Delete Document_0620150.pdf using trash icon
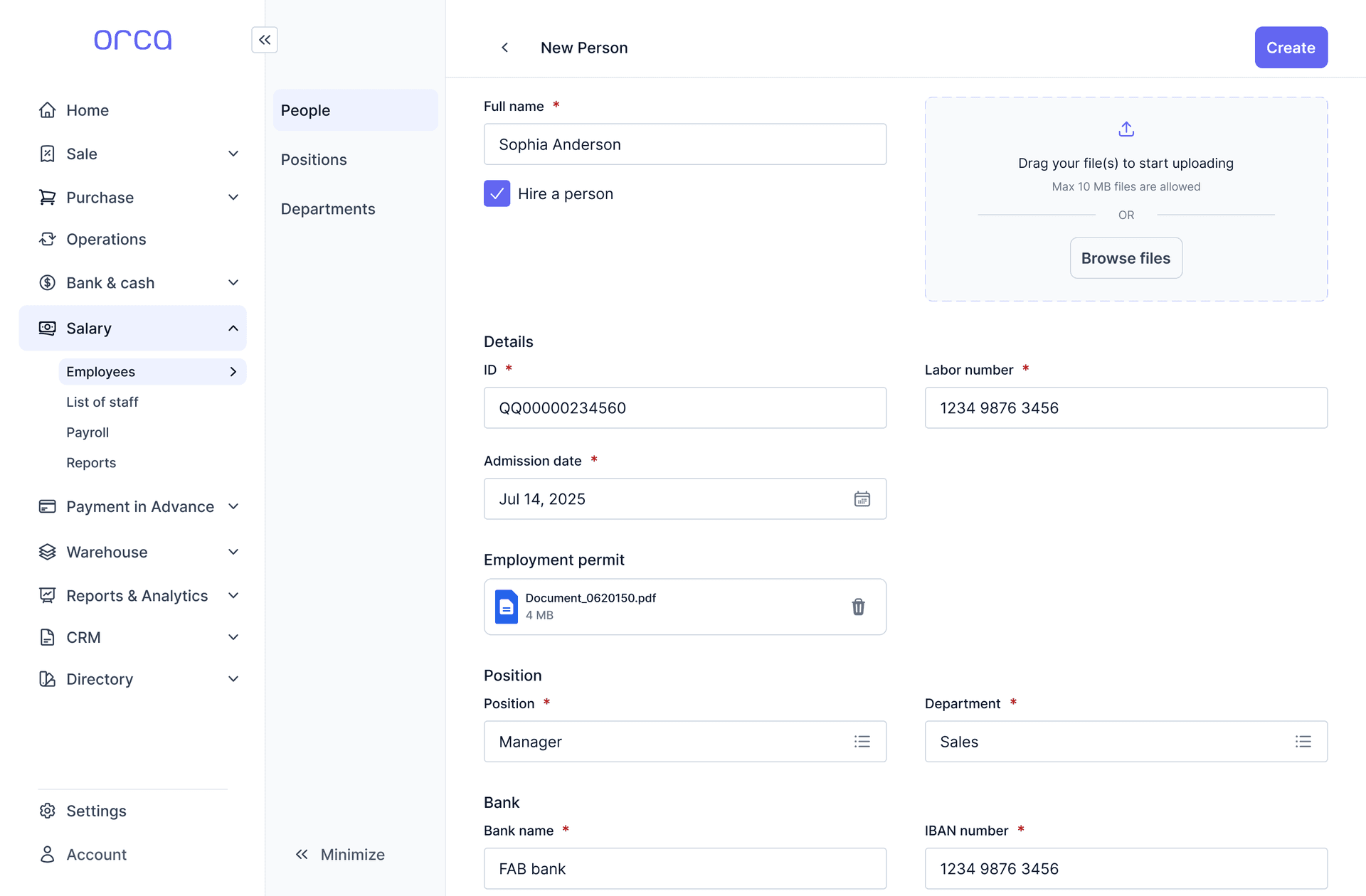 coord(858,607)
